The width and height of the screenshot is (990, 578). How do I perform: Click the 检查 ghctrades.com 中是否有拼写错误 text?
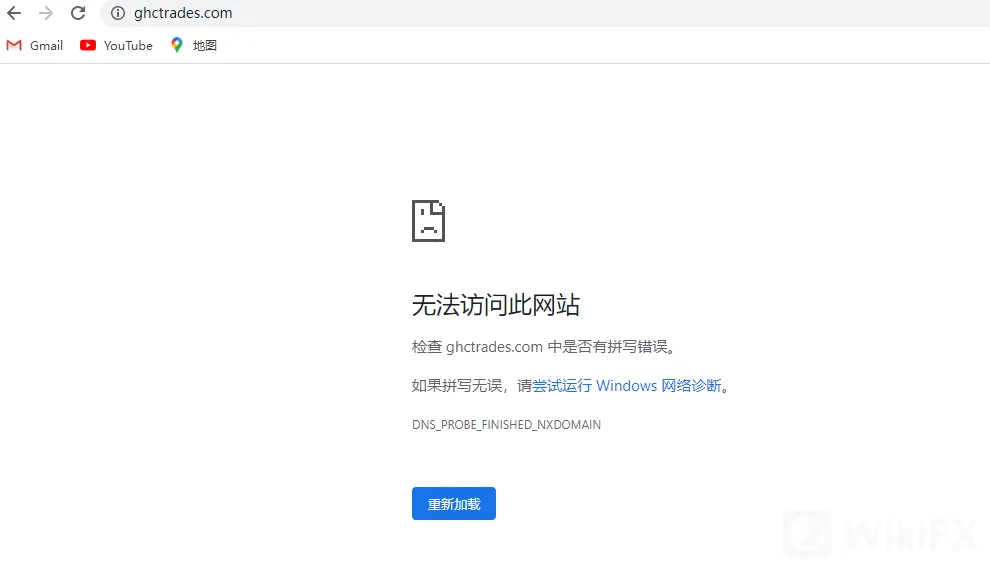(544, 347)
